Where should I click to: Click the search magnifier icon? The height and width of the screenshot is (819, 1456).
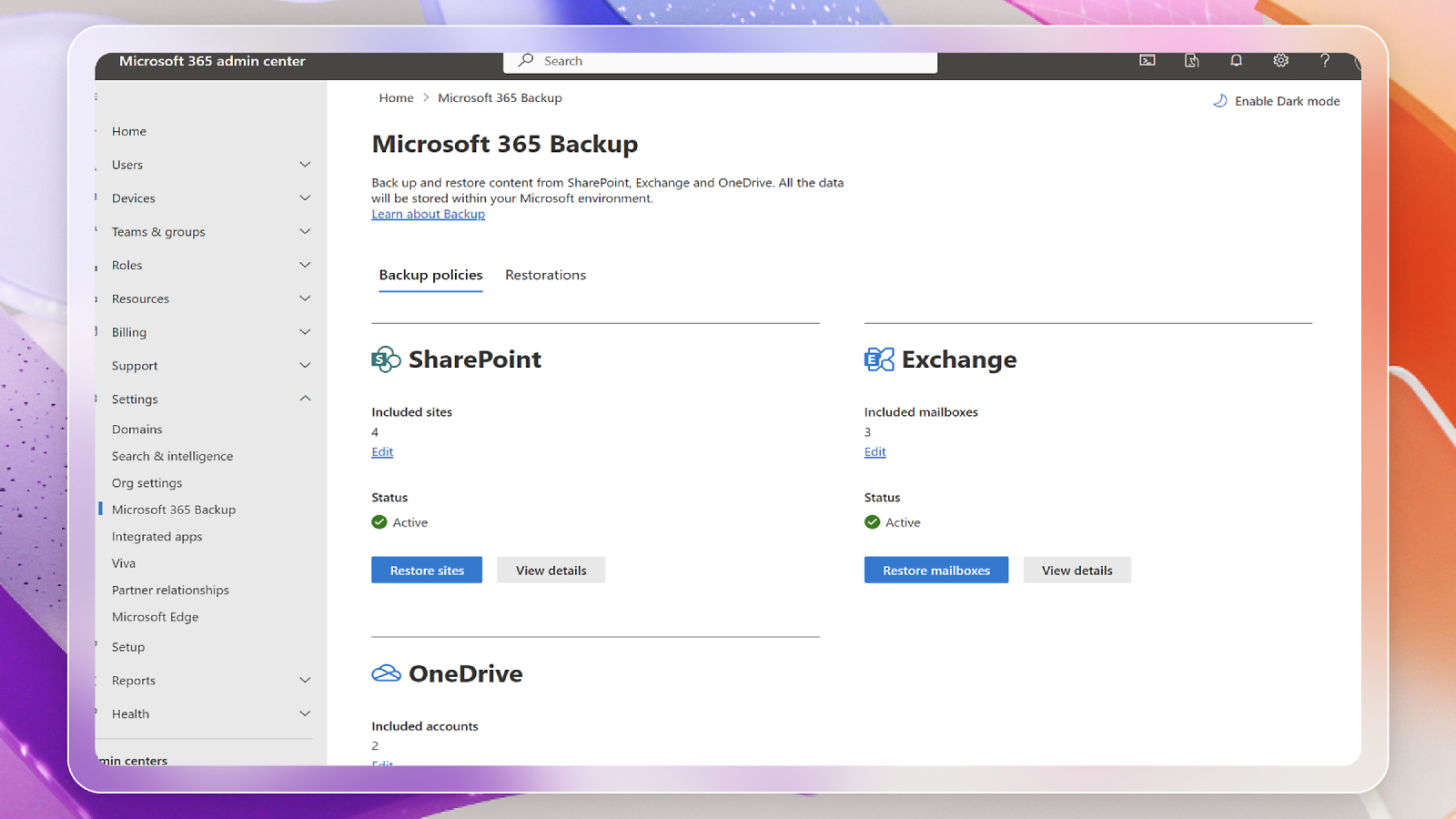click(526, 60)
